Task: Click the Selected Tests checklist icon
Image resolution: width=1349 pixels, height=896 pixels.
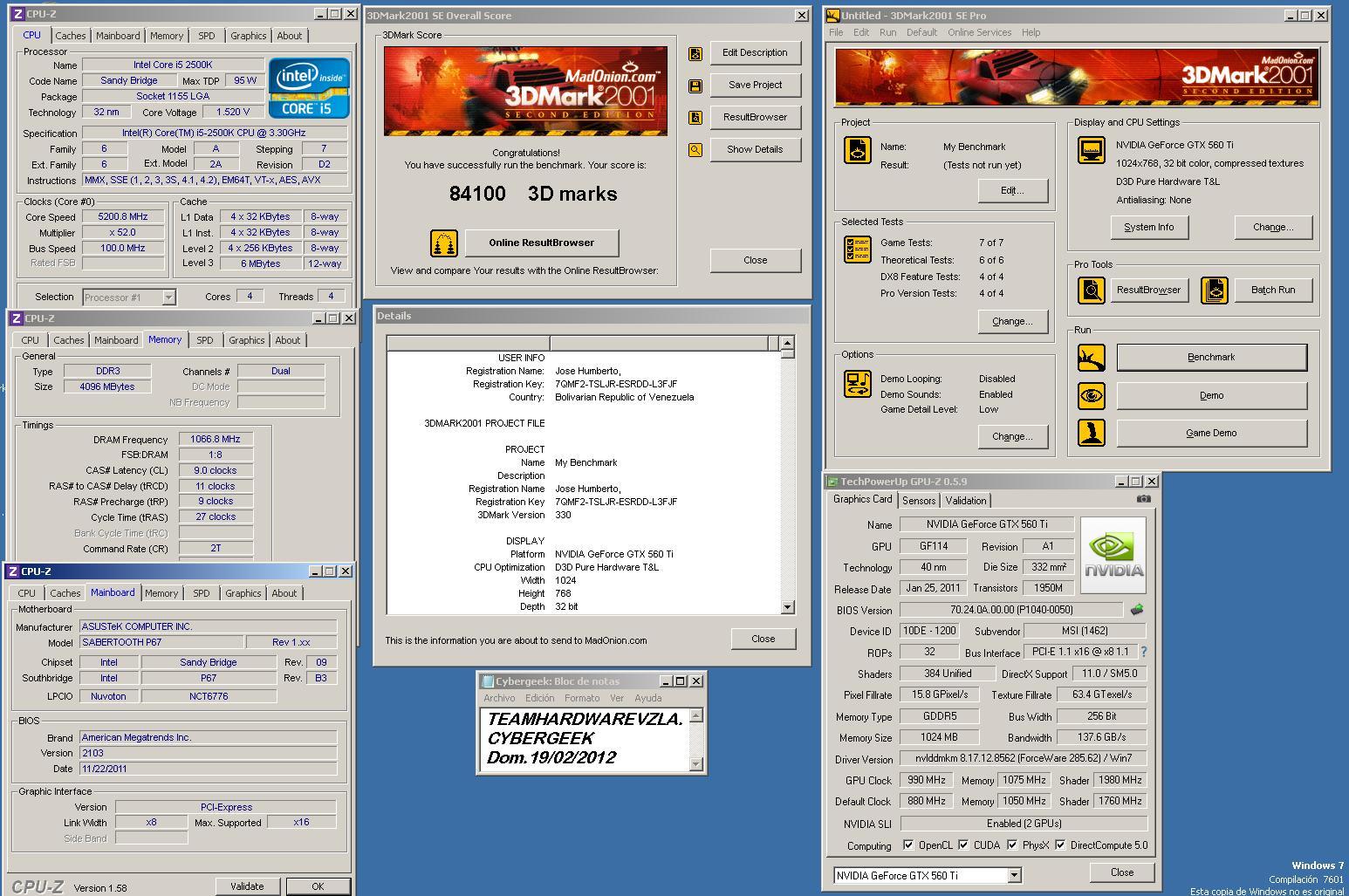Action: click(x=857, y=250)
